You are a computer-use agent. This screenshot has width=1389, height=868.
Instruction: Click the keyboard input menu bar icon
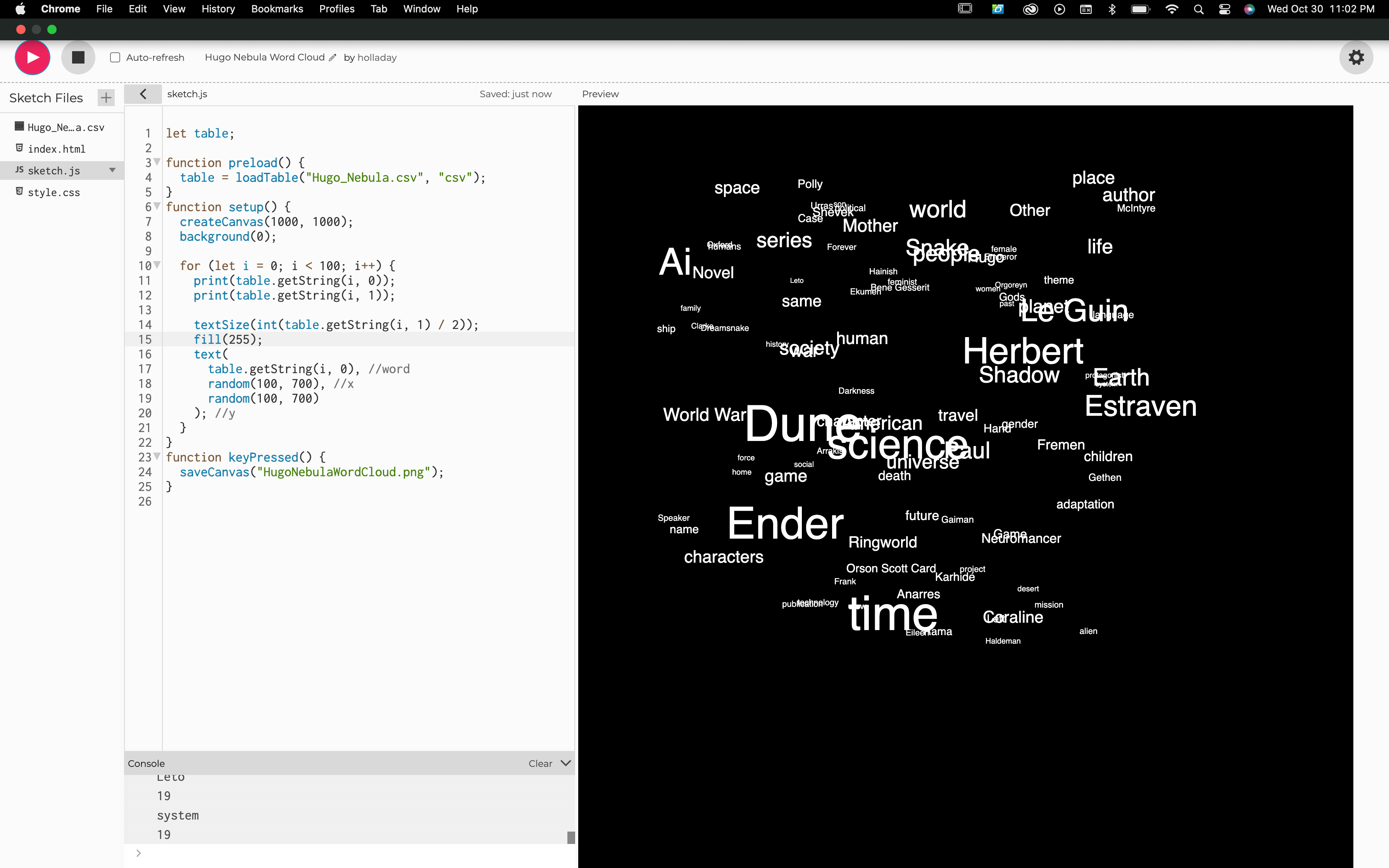point(1086,9)
